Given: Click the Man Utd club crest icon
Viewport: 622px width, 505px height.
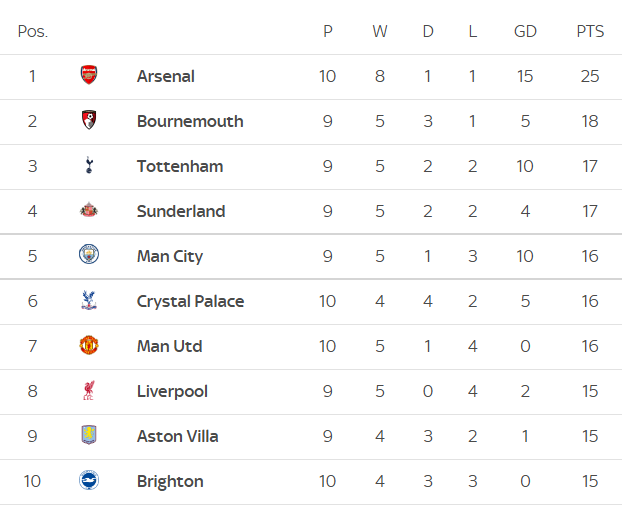Looking at the screenshot, I should (89, 346).
